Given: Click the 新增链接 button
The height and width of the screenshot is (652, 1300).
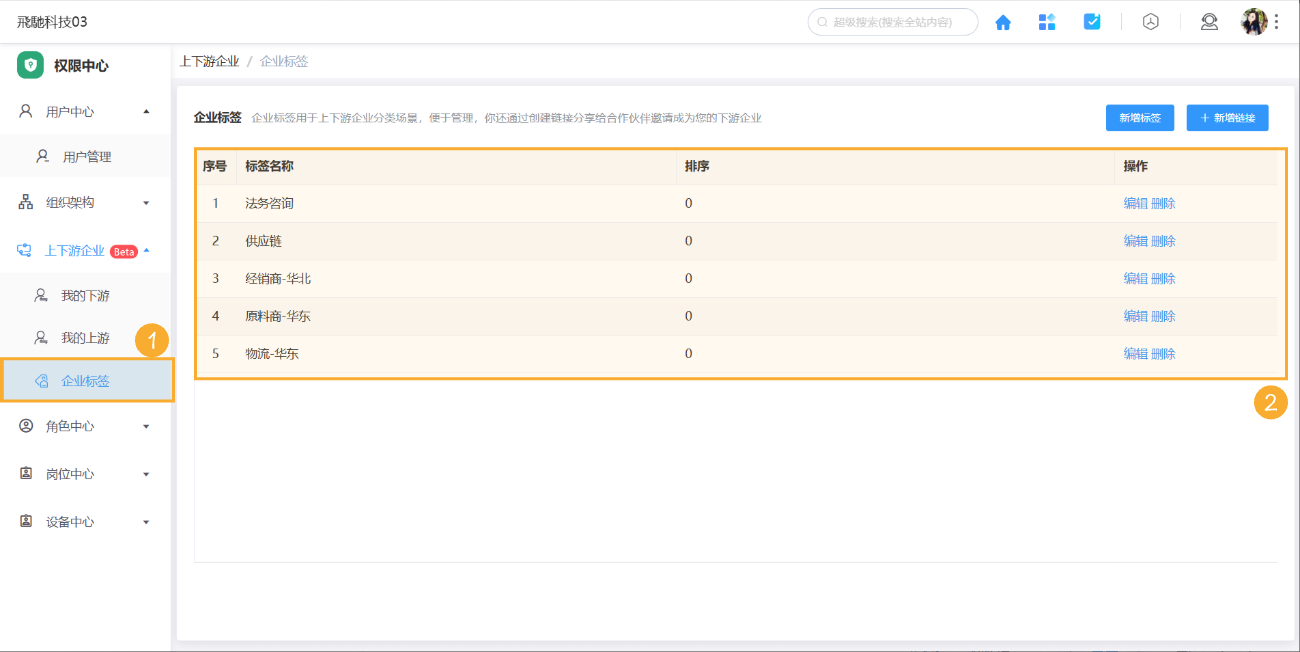Looking at the screenshot, I should (x=1227, y=118).
